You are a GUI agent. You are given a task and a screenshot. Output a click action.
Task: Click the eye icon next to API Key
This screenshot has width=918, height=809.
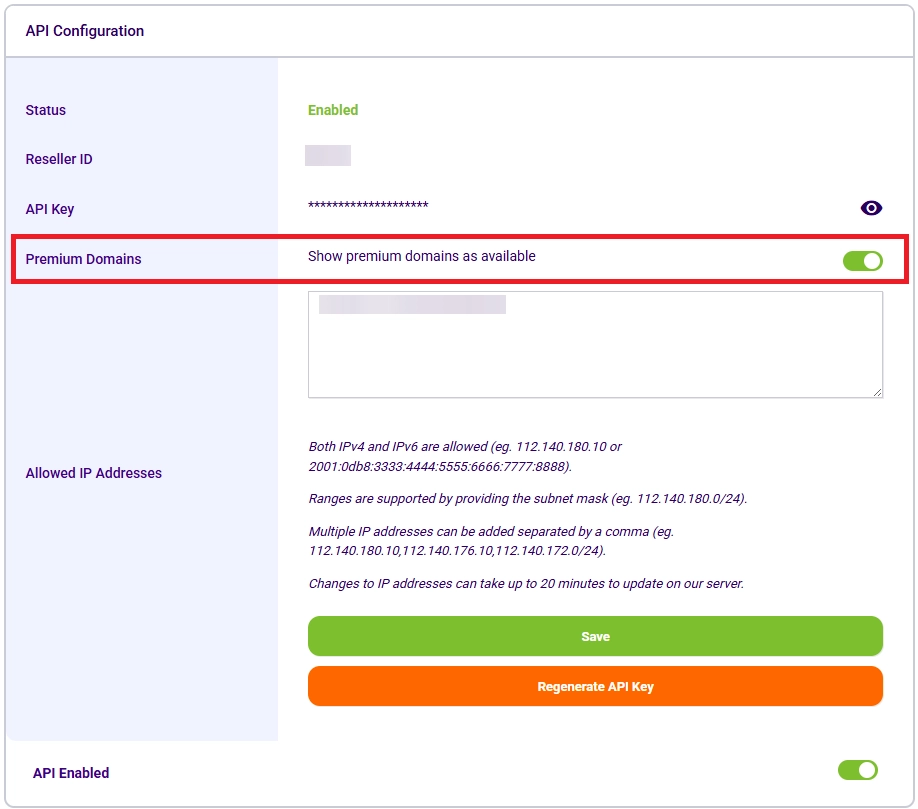(871, 207)
